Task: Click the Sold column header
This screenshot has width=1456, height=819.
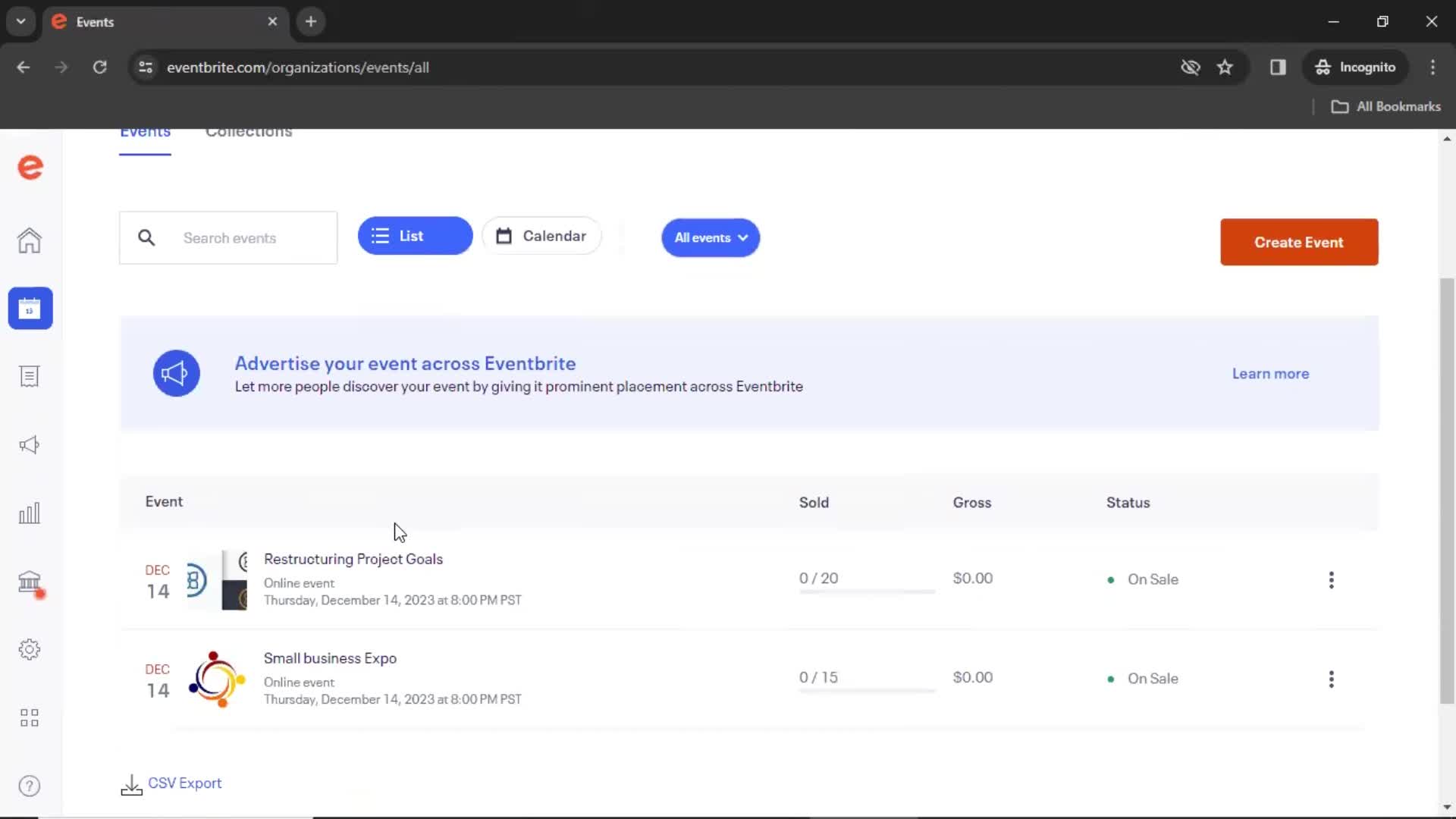Action: tap(814, 503)
